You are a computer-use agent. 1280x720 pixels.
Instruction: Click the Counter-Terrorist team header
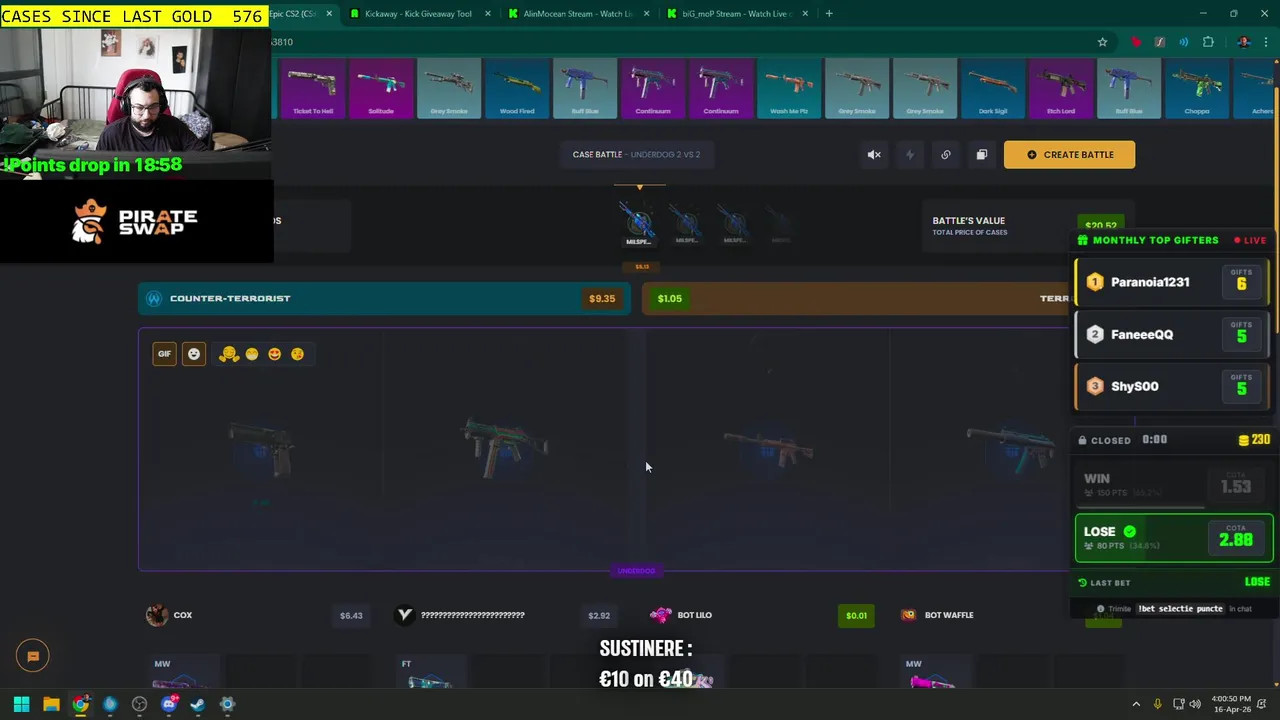tap(384, 298)
